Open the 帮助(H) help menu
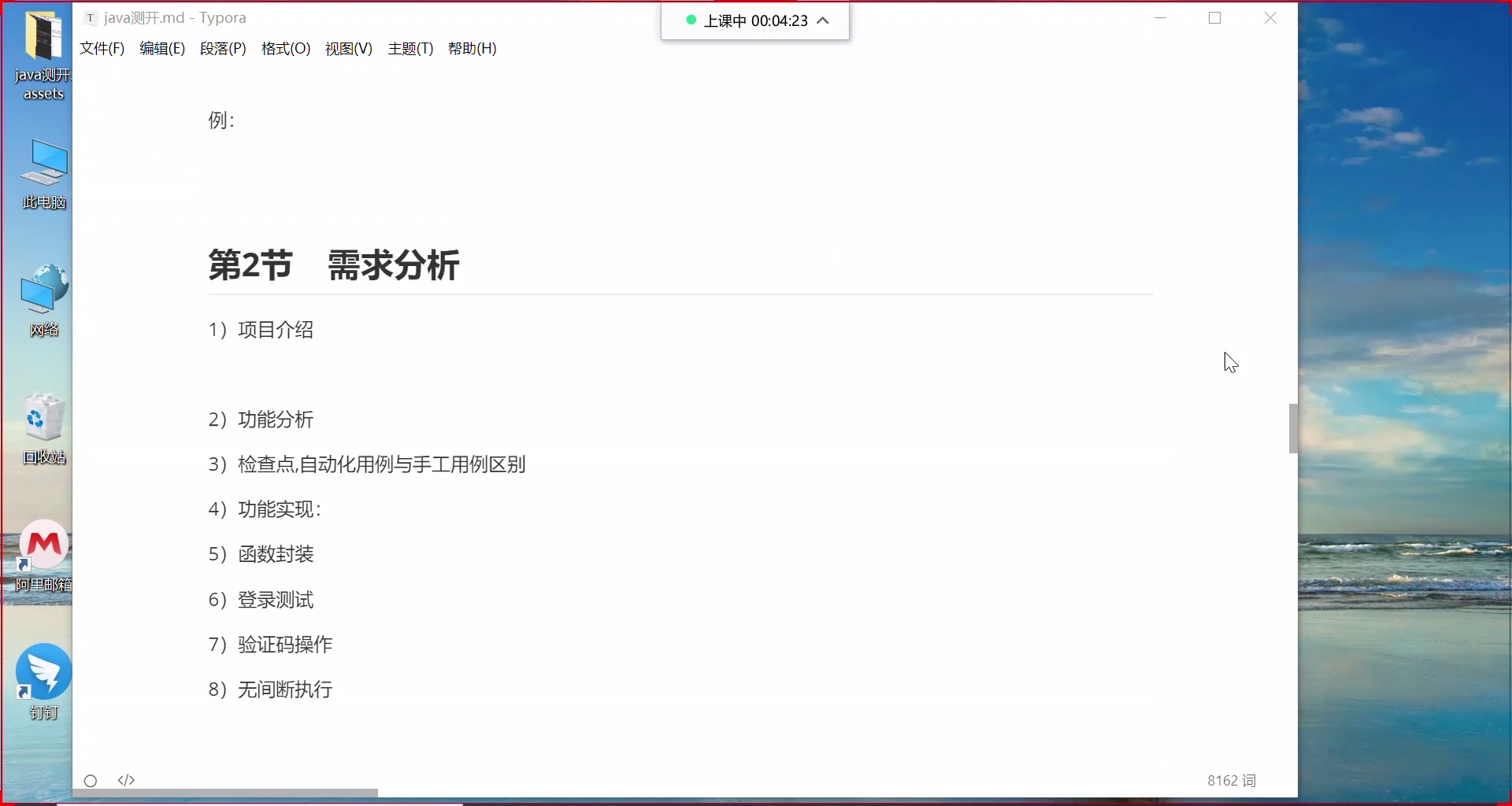This screenshot has width=1512, height=806. (472, 48)
